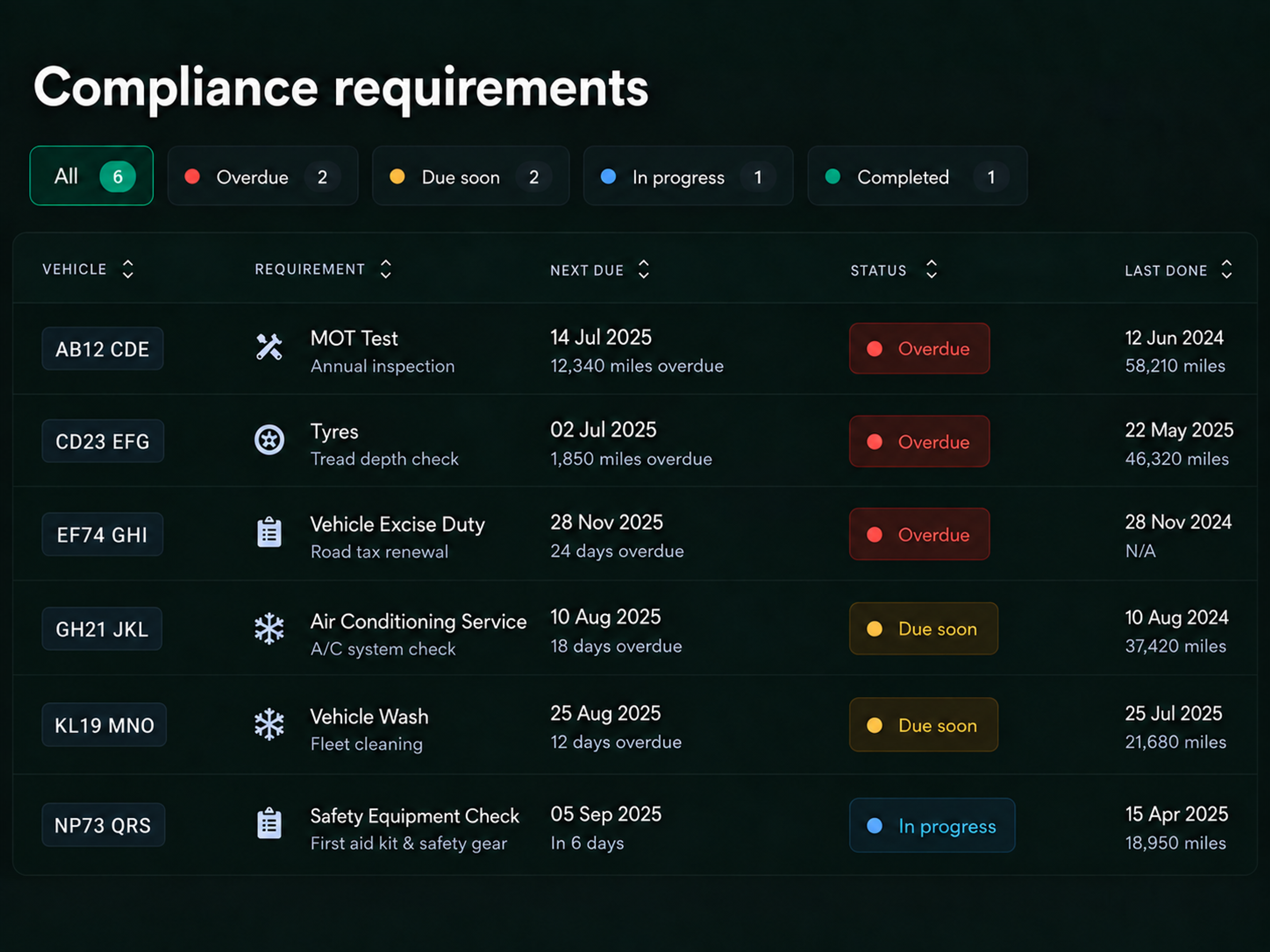Click the MOT Test requirement title
1270x952 pixels.
point(354,338)
